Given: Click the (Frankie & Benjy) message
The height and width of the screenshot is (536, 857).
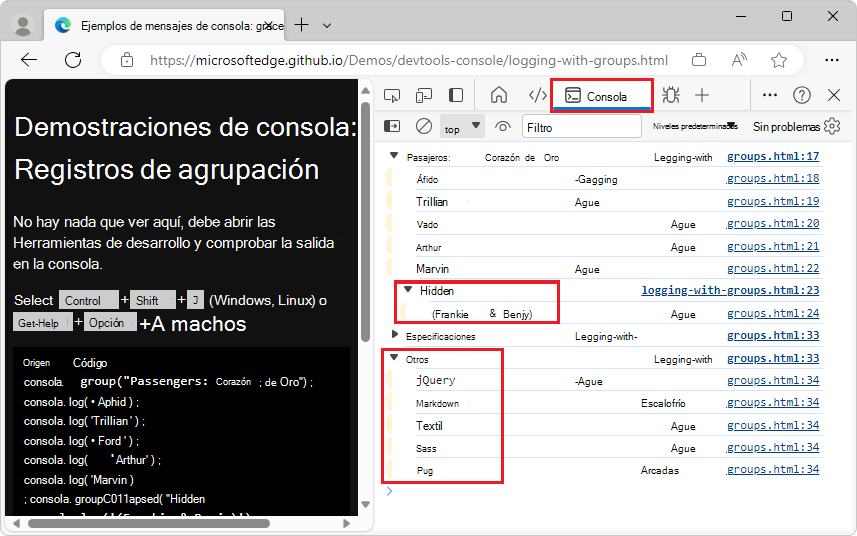Looking at the screenshot, I should pyautogui.click(x=482, y=314).
